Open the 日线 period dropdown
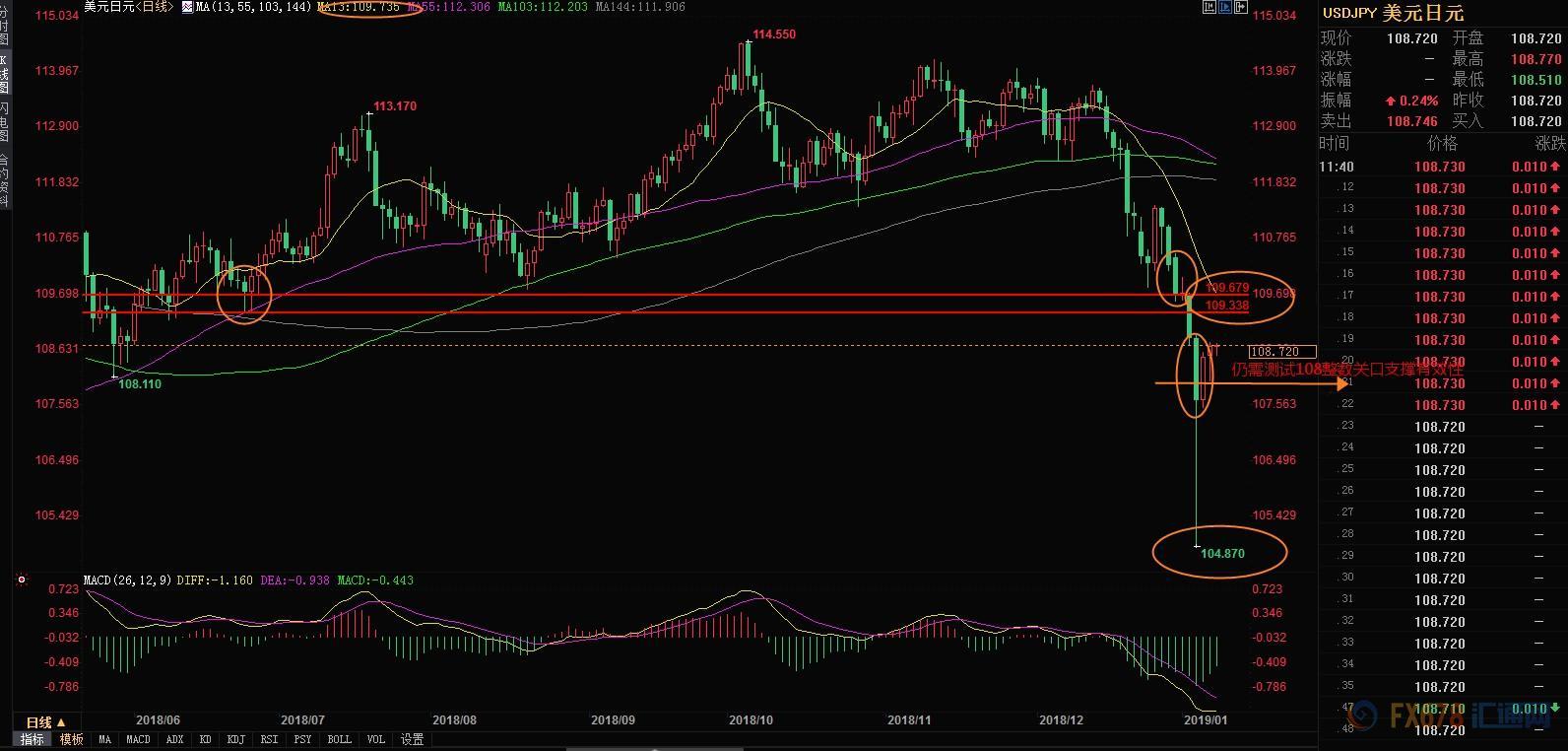Image resolution: width=1568 pixels, height=751 pixels. [45, 722]
